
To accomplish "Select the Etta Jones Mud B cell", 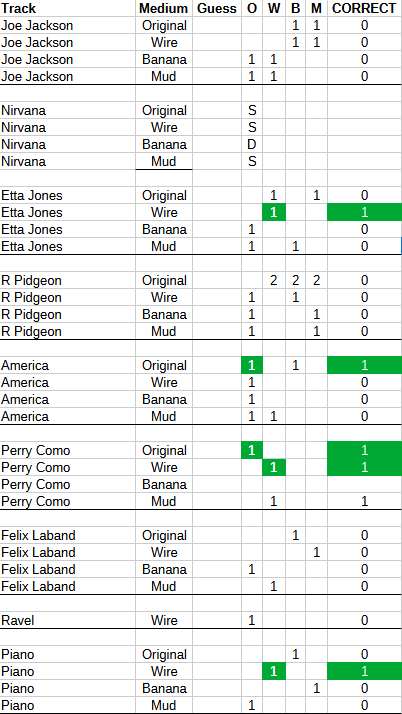I will pyautogui.click(x=295, y=246).
